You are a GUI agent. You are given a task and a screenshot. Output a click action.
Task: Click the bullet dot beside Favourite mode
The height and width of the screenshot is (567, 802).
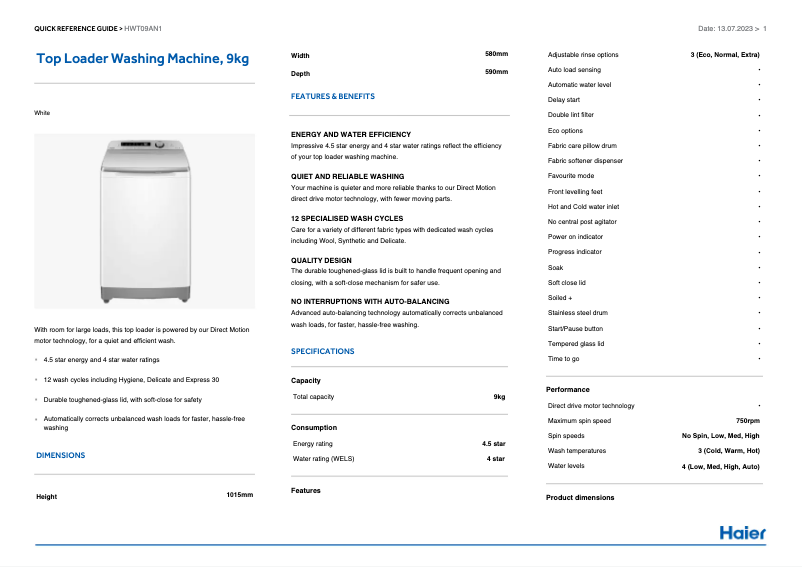[x=759, y=176]
